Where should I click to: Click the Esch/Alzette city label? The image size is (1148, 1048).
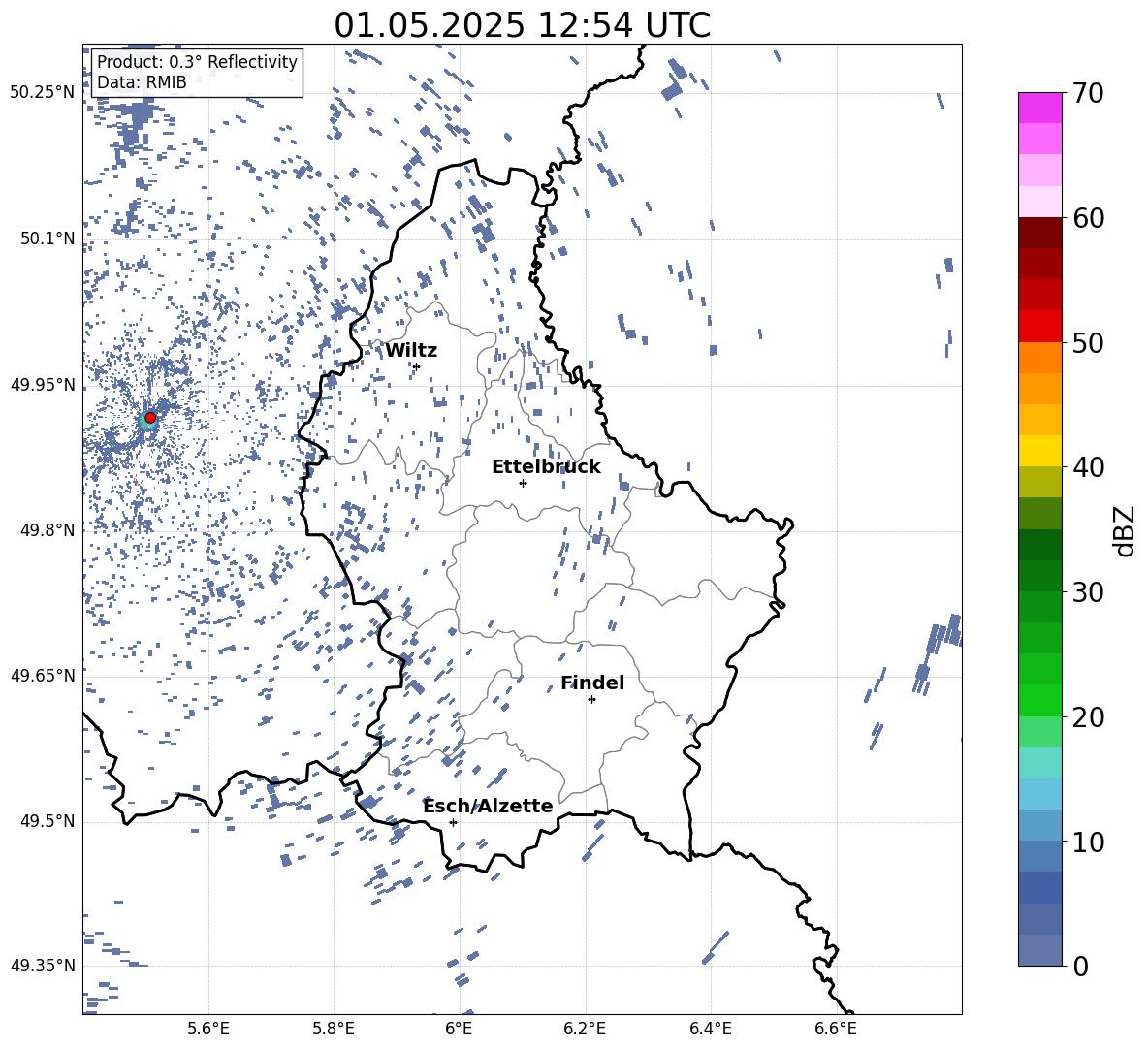click(489, 806)
